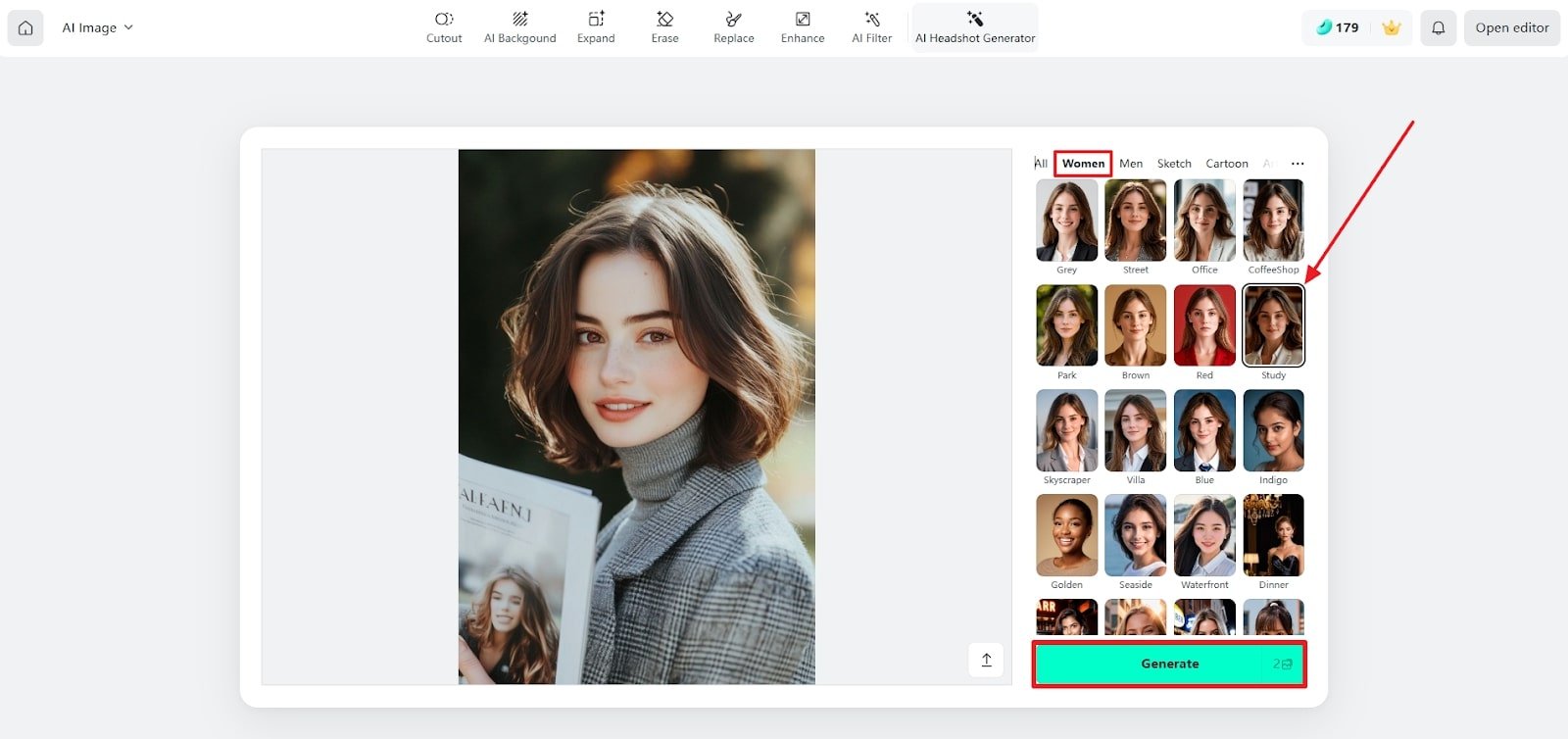This screenshot has width=1568, height=739.
Task: Activate the Erase tool
Action: point(664,27)
